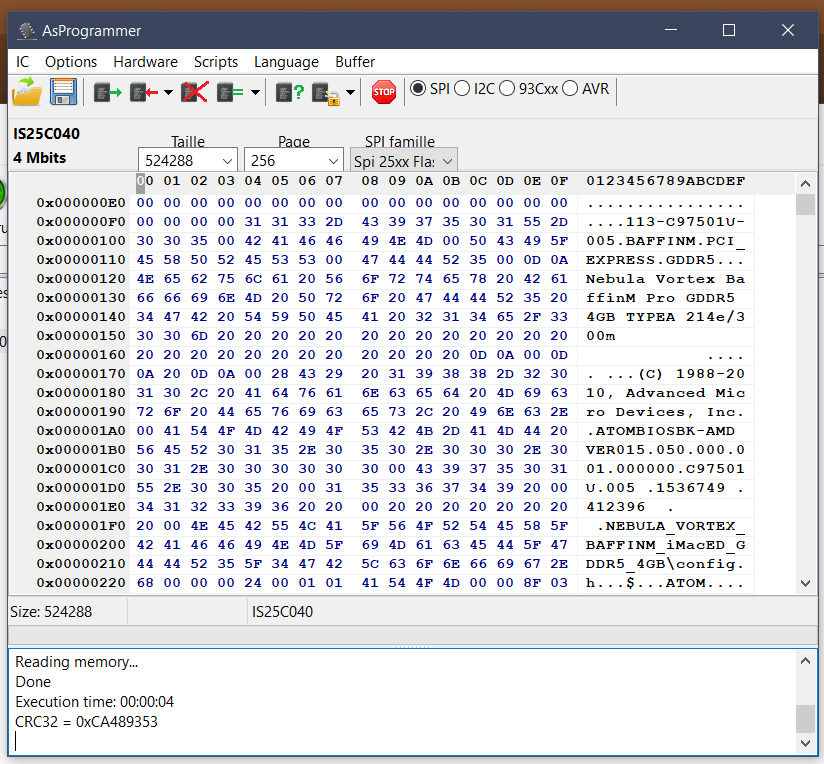
Task: Close the AsProgrammer window
Action: (x=788, y=30)
